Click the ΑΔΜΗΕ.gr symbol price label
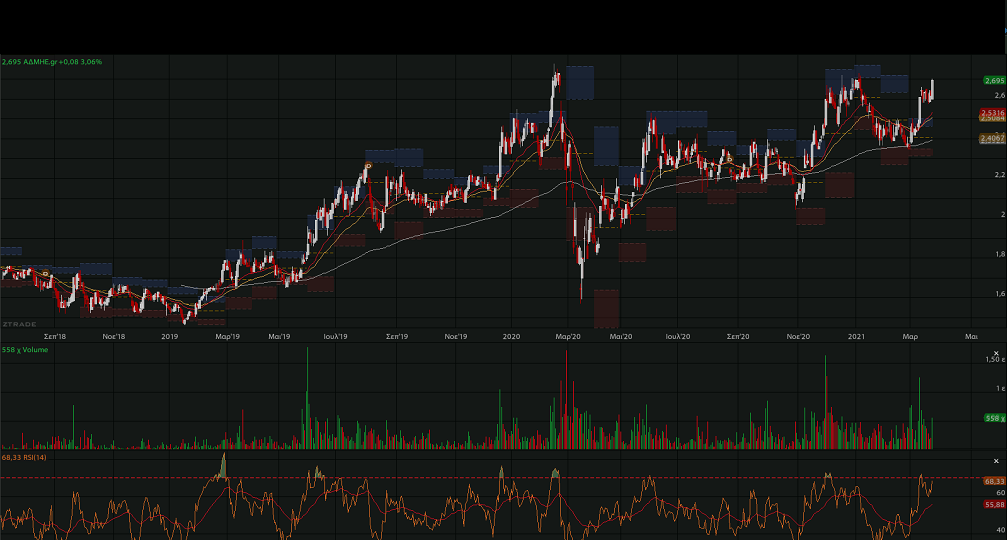Viewport: 1007px width, 540px height. pos(52,62)
